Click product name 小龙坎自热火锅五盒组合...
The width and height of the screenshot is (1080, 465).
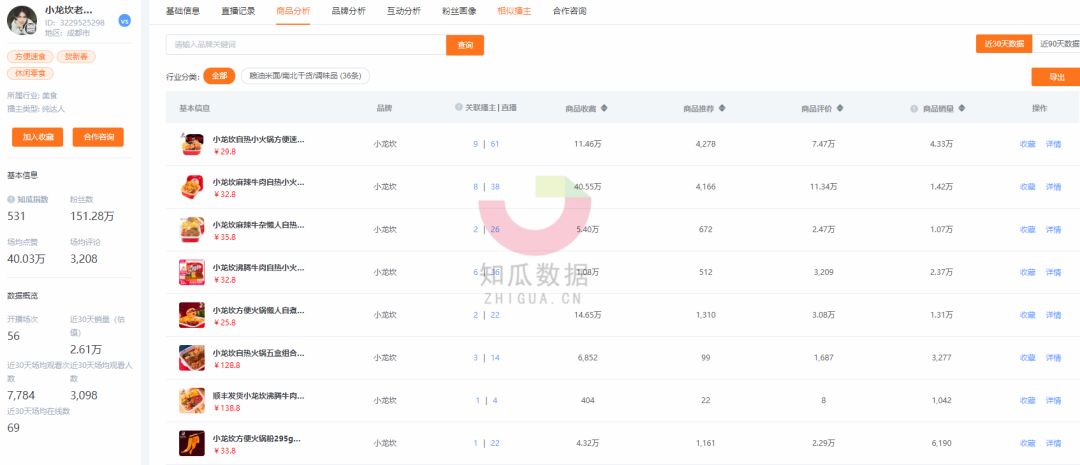point(258,353)
